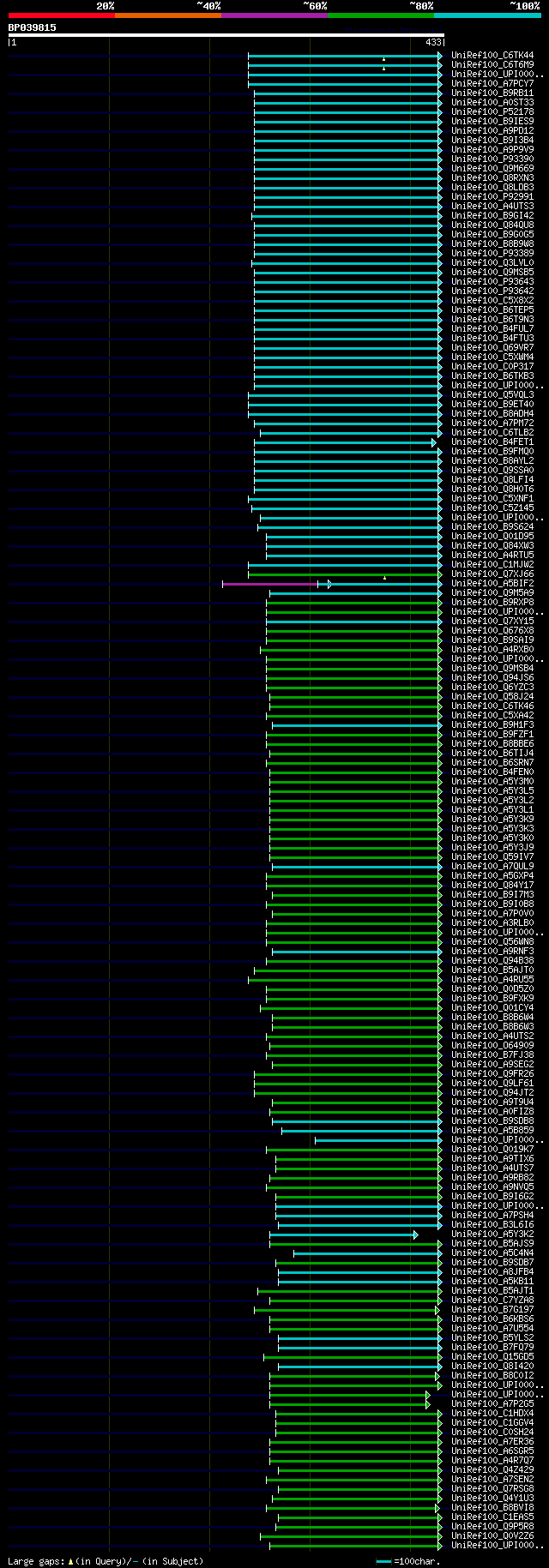This screenshot has width=549, height=1568.
Task: Open hit UniRef100_C6T6M9
Action: point(492,64)
